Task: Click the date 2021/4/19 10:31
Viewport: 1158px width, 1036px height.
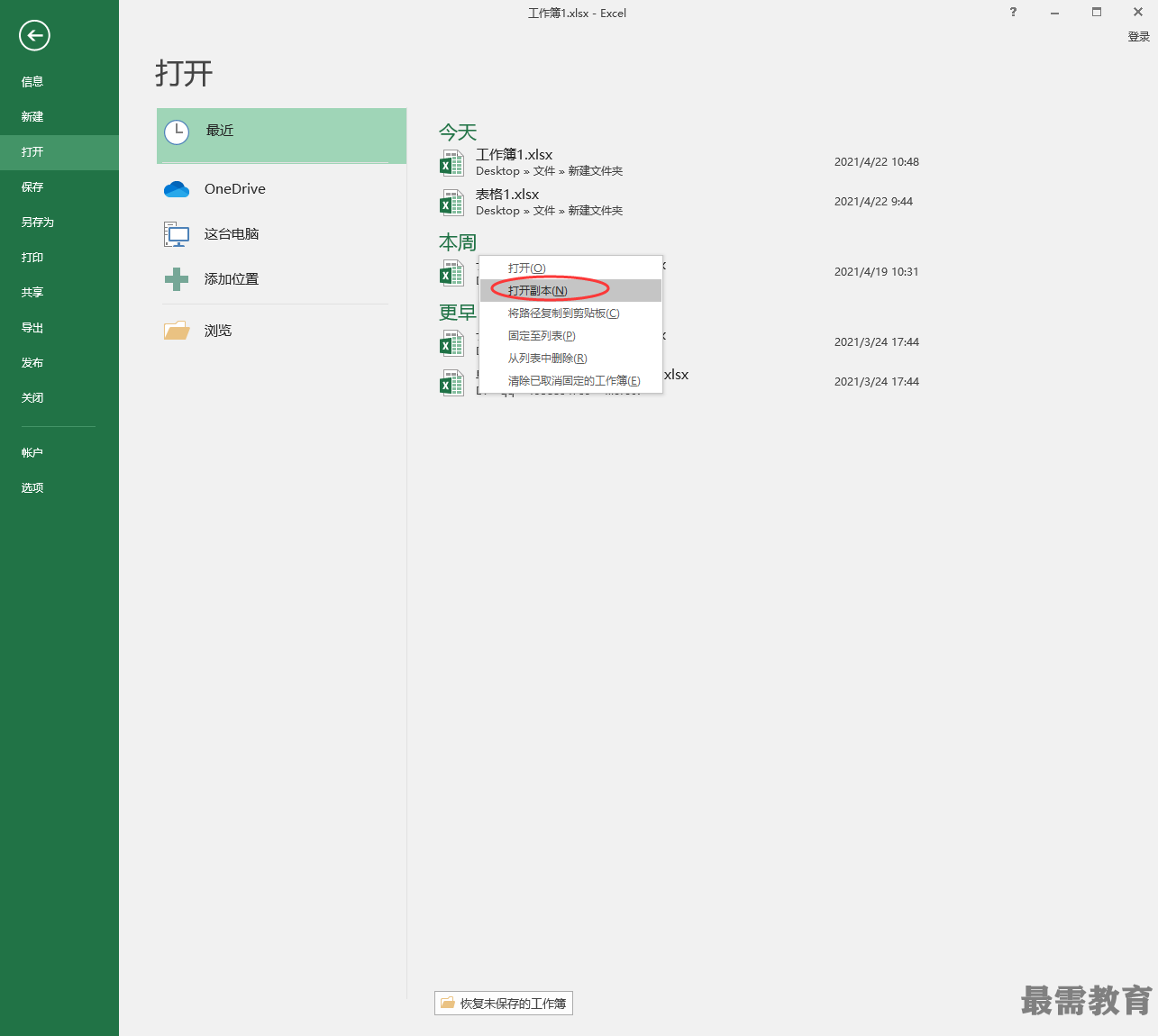Action: pyautogui.click(x=877, y=272)
